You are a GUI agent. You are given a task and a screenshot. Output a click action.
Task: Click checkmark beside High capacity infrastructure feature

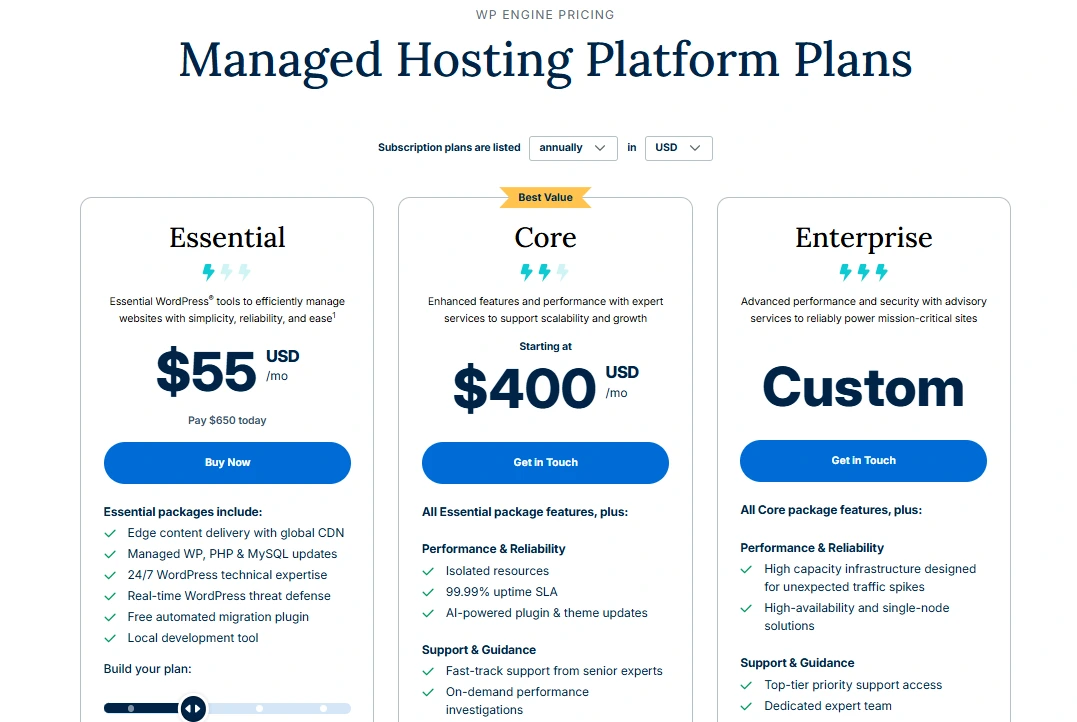click(x=745, y=569)
